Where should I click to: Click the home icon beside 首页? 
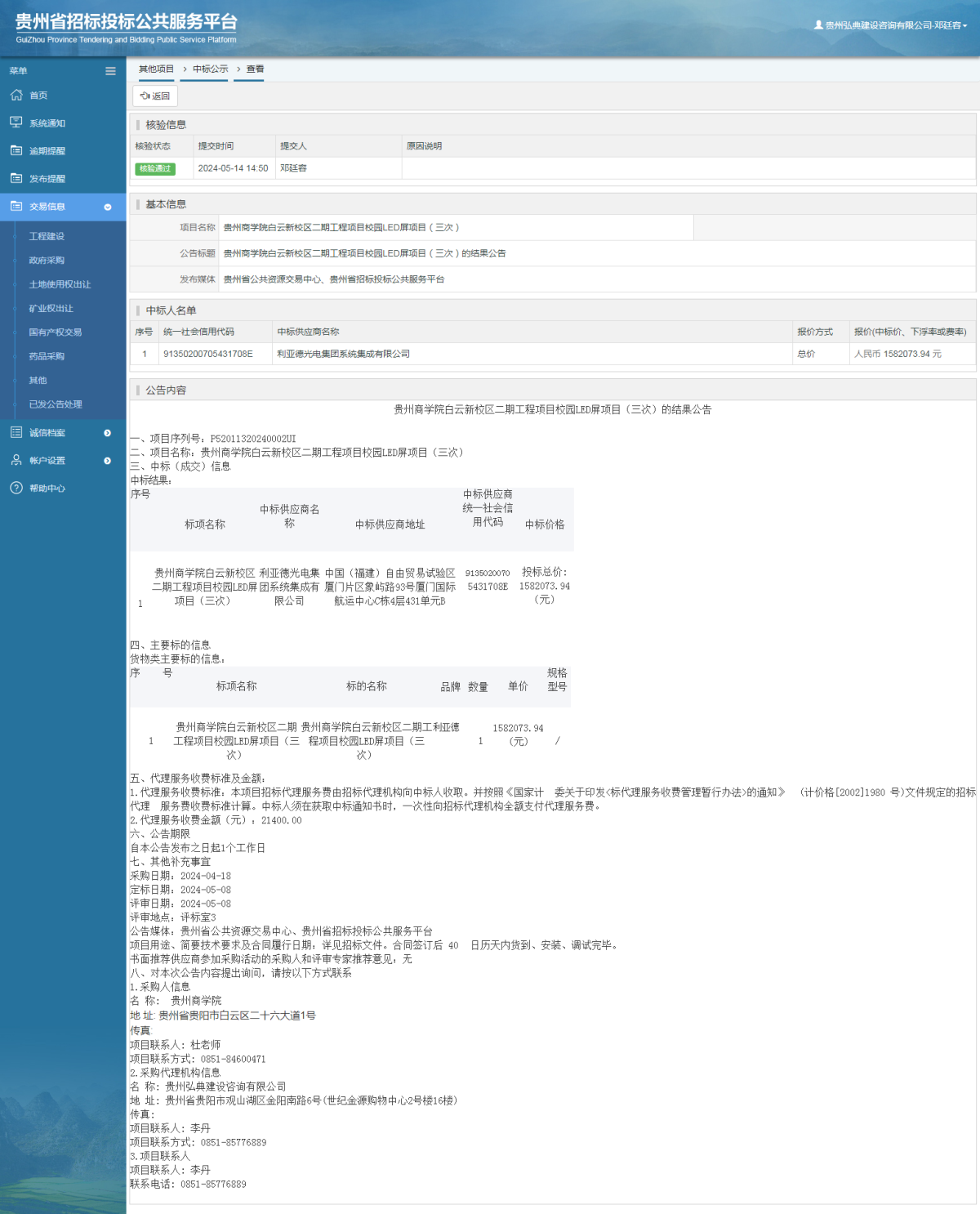pos(16,95)
